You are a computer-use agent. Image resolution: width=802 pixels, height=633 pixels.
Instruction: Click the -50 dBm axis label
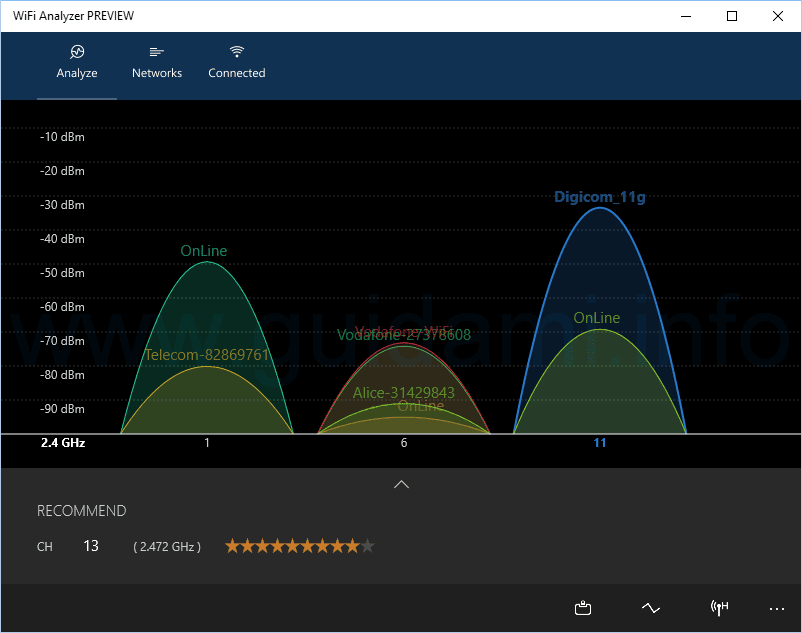point(62,273)
